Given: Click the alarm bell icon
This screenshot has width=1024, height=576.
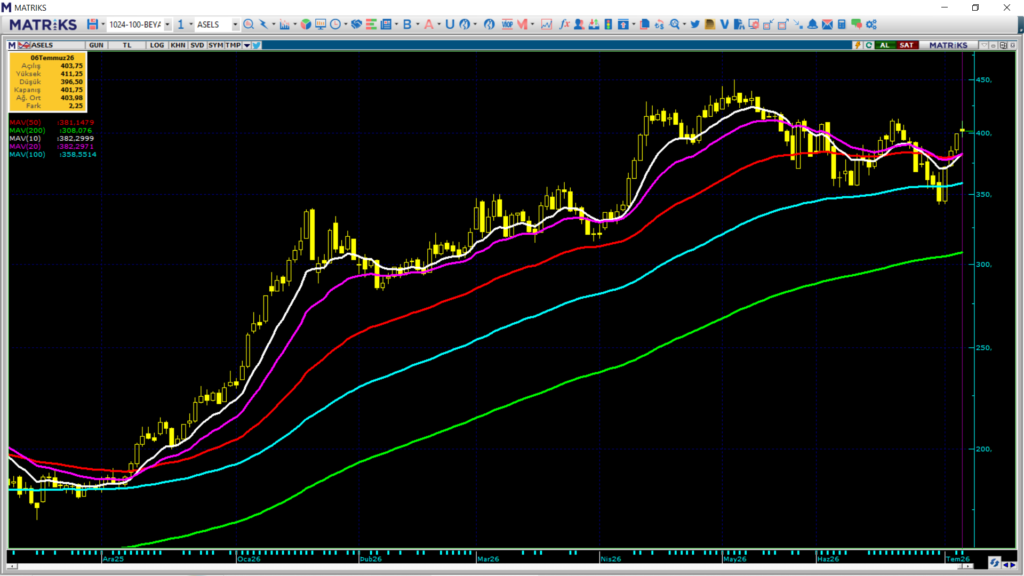Looking at the screenshot, I should [x=812, y=24].
